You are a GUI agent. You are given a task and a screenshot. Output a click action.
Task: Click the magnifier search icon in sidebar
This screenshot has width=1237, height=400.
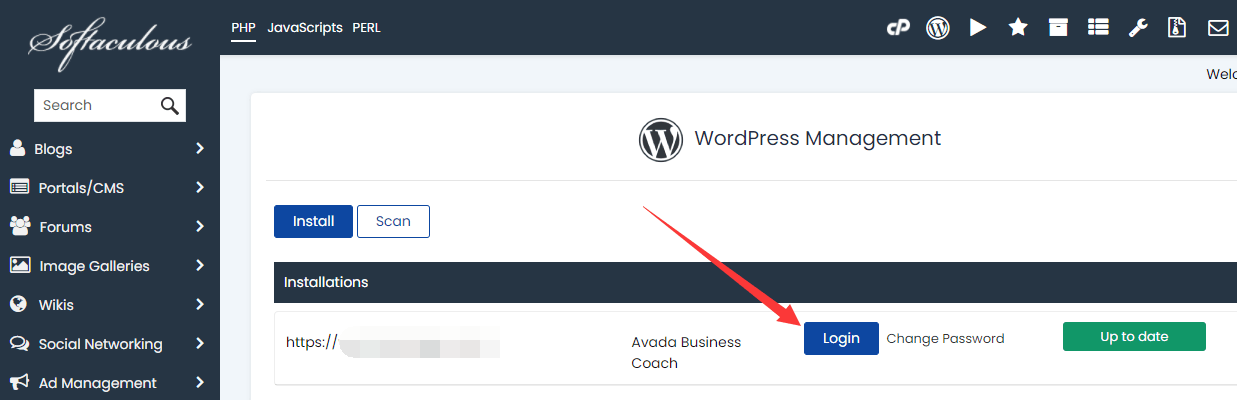click(170, 105)
